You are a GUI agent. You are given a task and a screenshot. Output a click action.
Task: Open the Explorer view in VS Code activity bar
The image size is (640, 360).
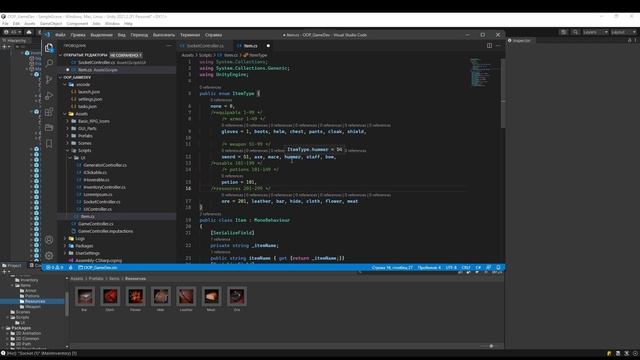tap(49, 48)
